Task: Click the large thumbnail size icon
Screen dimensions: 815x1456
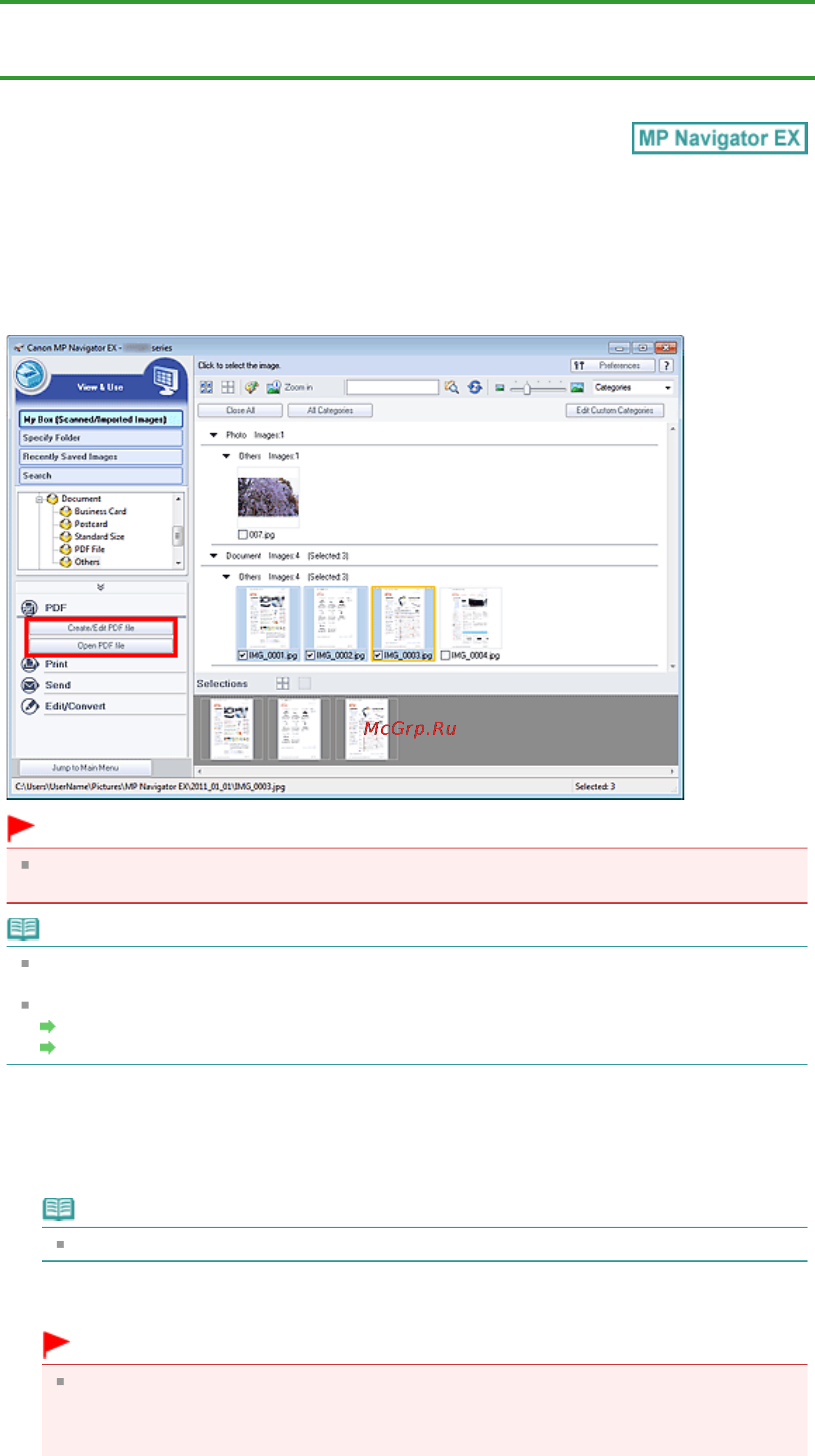Action: coord(577,387)
